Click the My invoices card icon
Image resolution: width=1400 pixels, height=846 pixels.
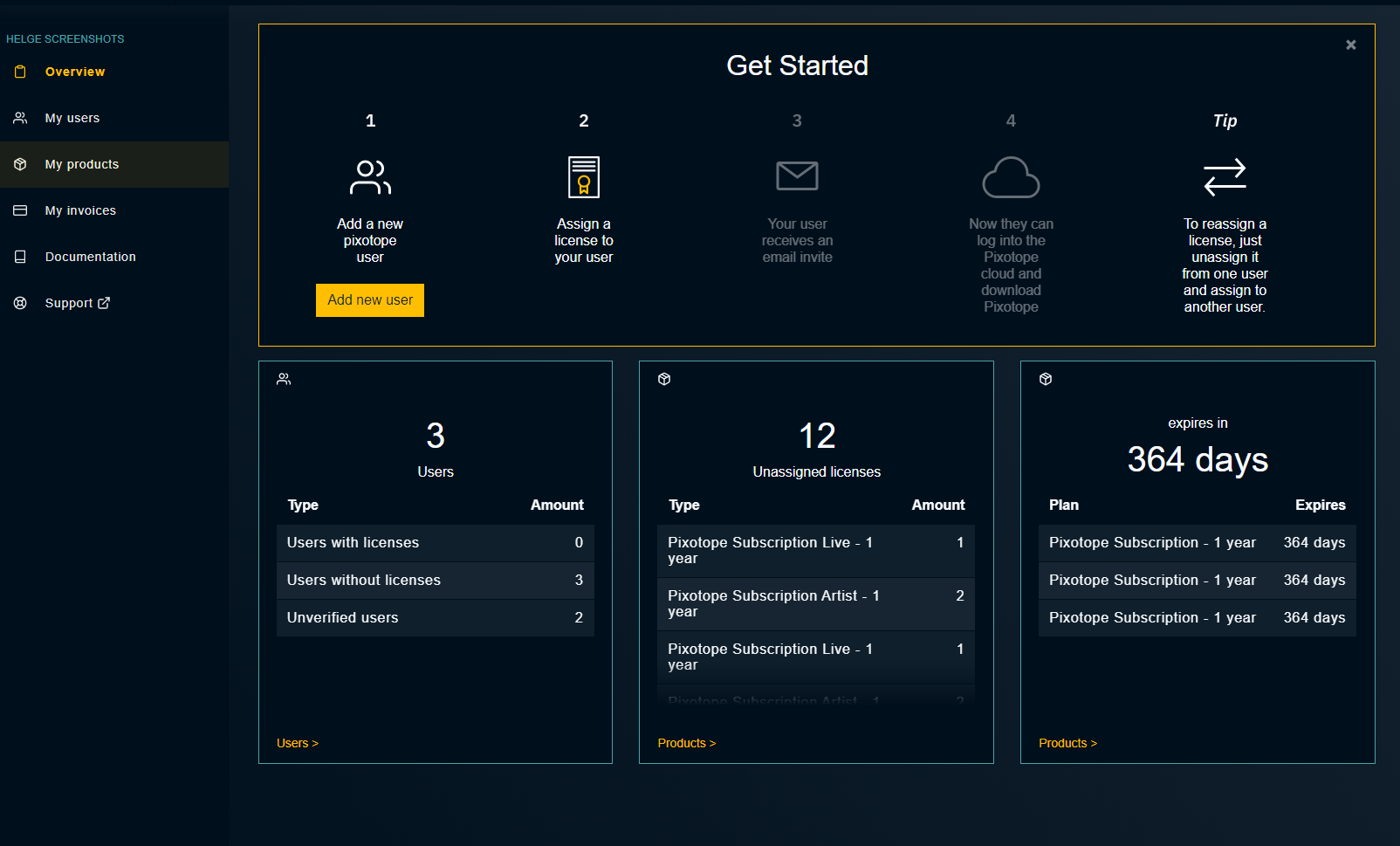(x=20, y=210)
